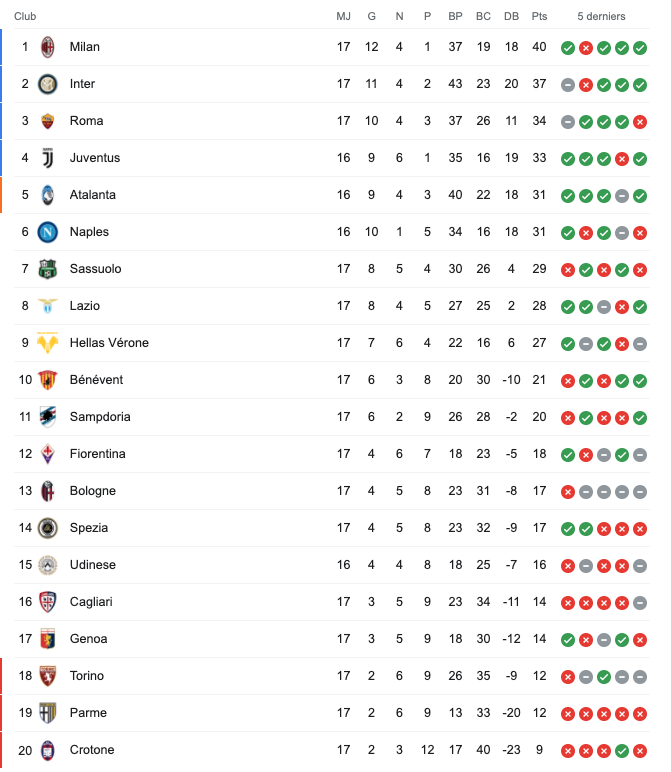Viewport: 671px width, 772px height.
Task: Click Genoa's first green win indicator
Action: 568,640
